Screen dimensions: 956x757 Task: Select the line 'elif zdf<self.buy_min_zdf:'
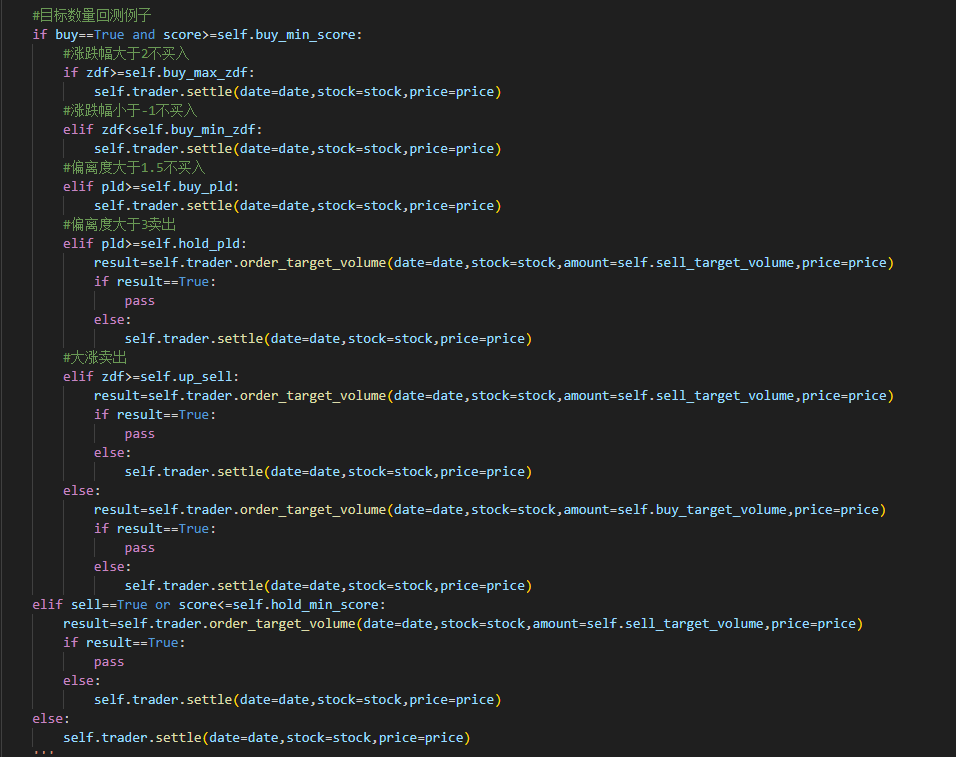click(x=163, y=130)
